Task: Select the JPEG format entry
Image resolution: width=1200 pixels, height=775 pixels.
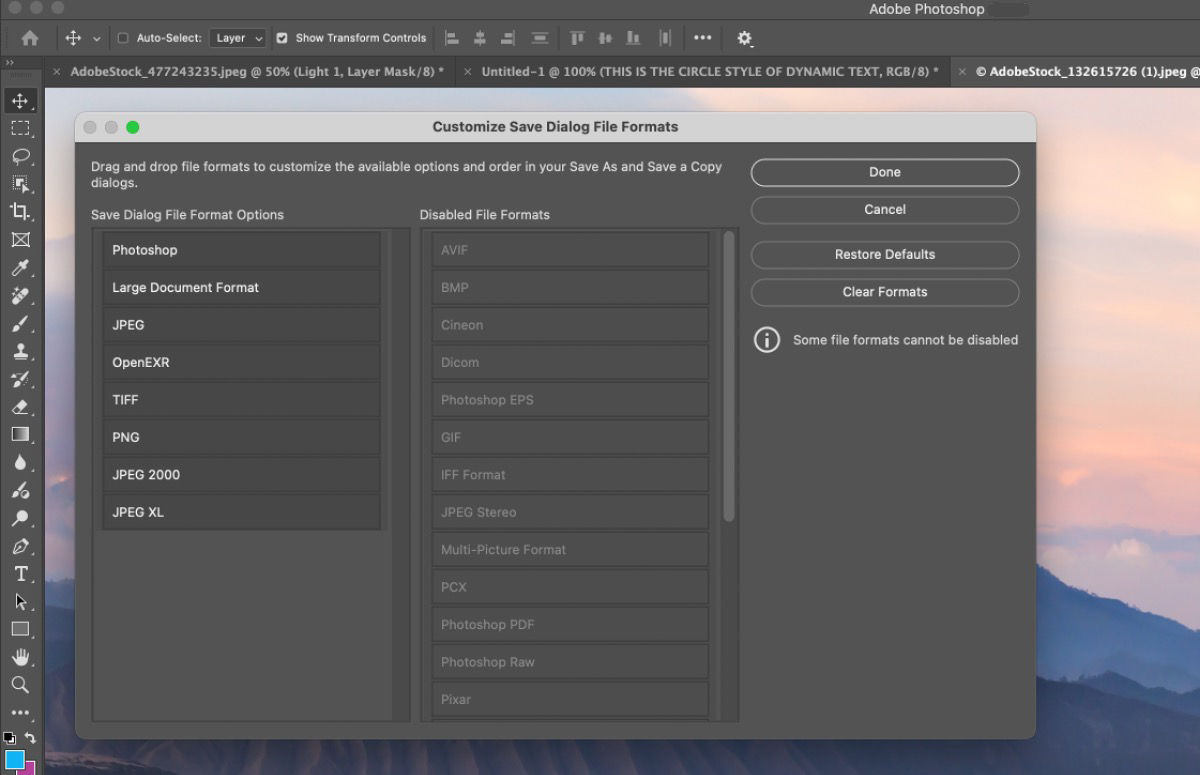Action: click(241, 325)
